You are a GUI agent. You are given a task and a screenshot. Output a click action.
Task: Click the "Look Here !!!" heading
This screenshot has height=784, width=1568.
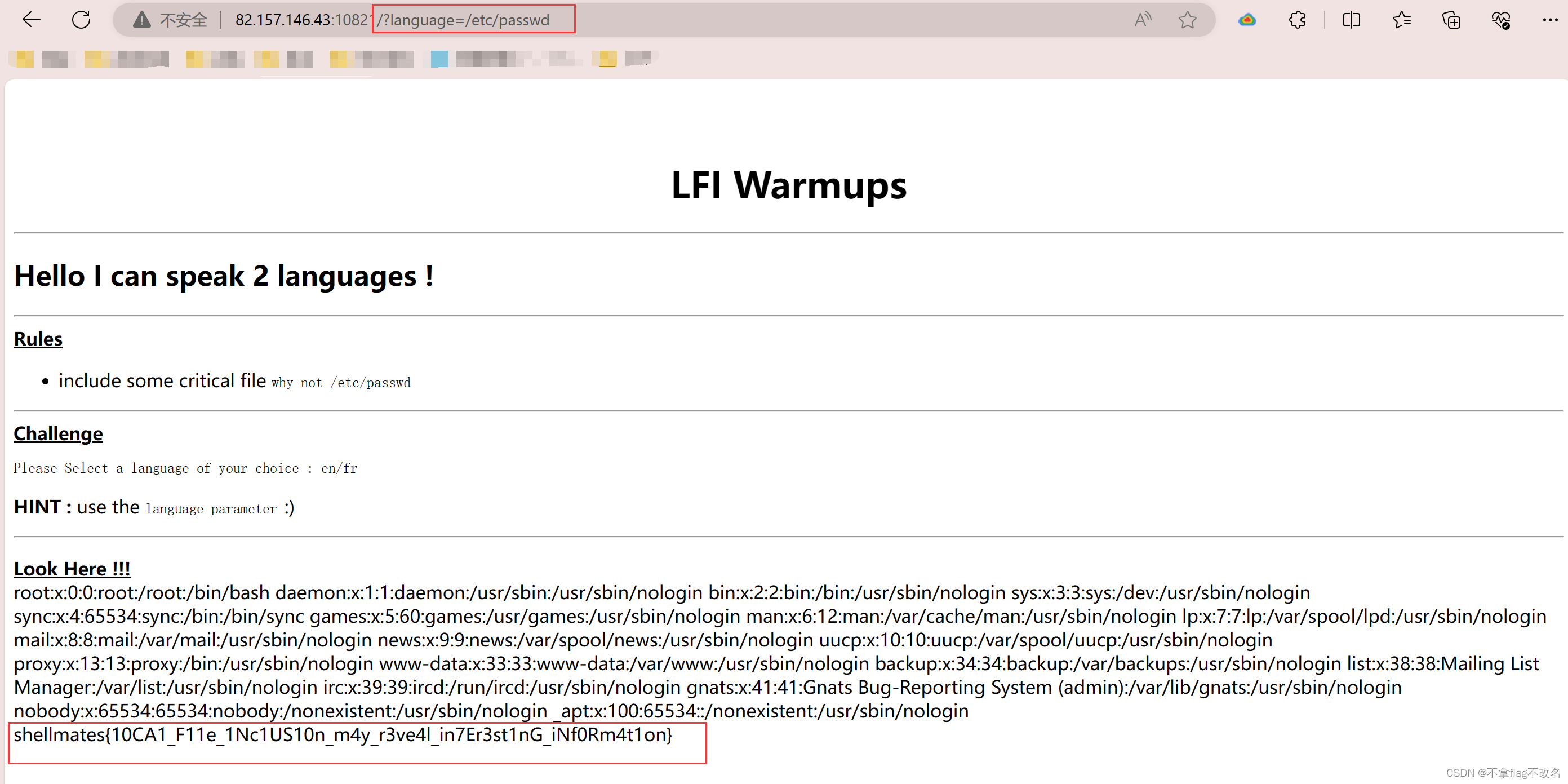(72, 569)
